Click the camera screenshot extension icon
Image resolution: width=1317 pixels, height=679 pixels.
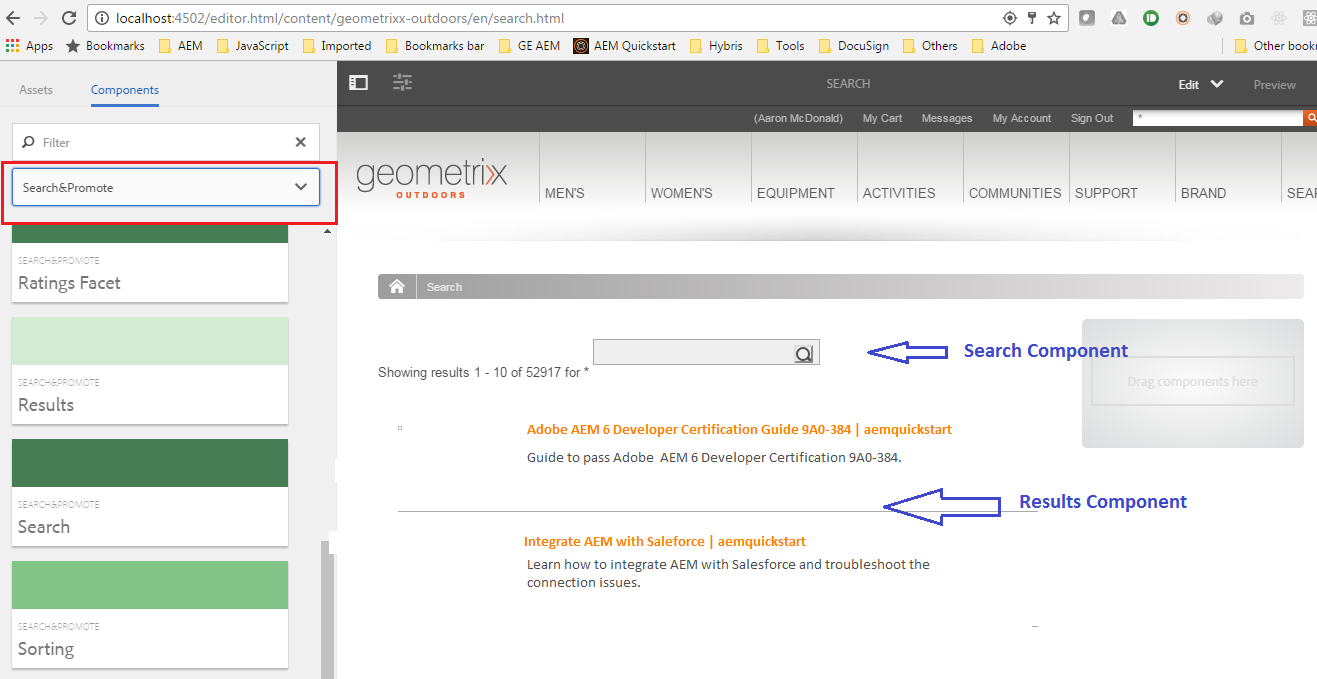pos(1246,17)
